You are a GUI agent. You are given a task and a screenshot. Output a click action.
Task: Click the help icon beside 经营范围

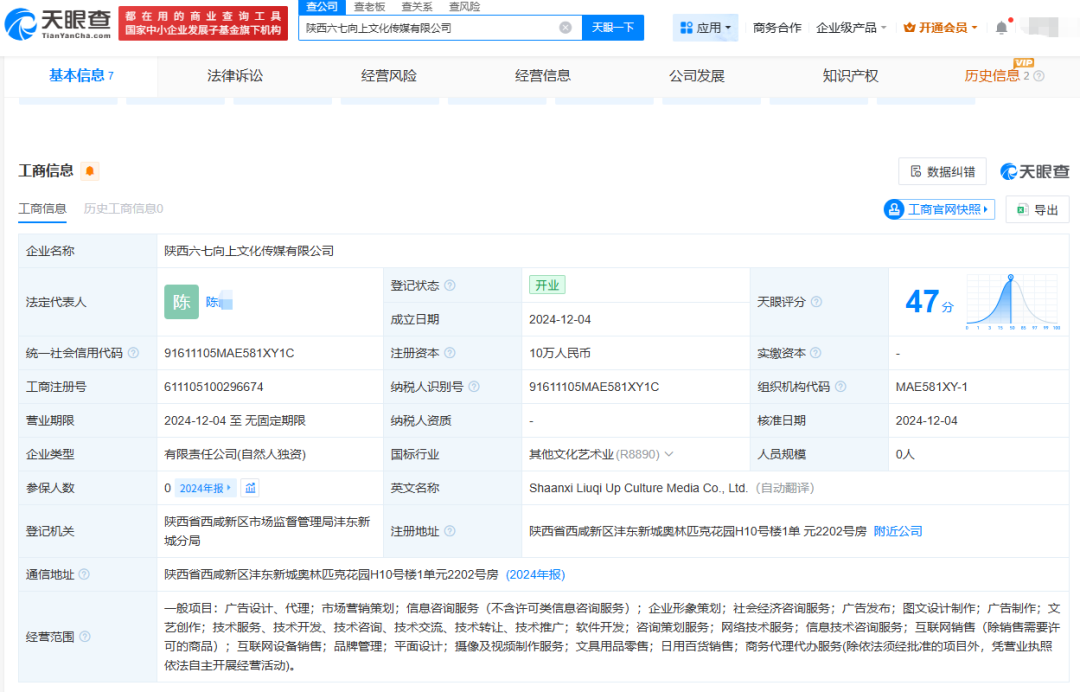pos(84,637)
